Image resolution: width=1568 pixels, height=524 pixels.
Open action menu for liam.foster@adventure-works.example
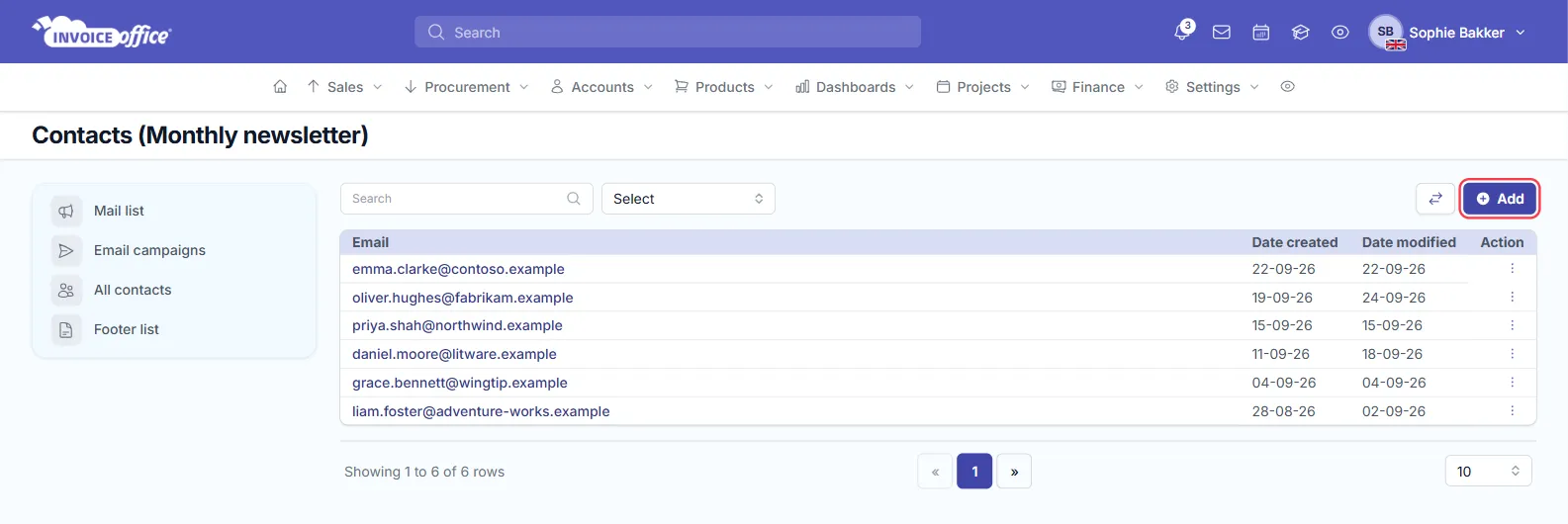tap(1513, 411)
